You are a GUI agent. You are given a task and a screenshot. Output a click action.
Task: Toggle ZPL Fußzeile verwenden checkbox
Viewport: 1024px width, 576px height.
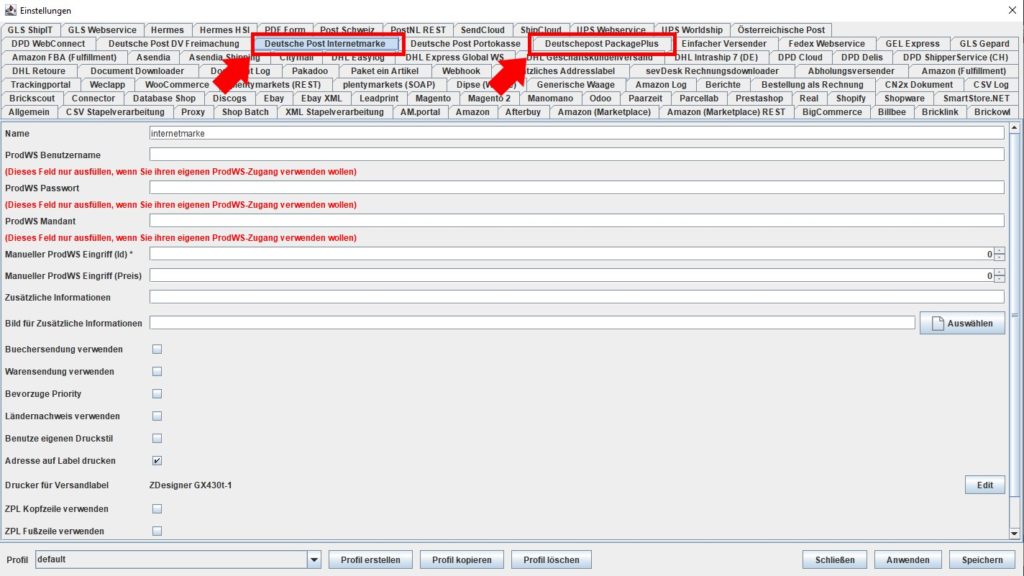[157, 531]
